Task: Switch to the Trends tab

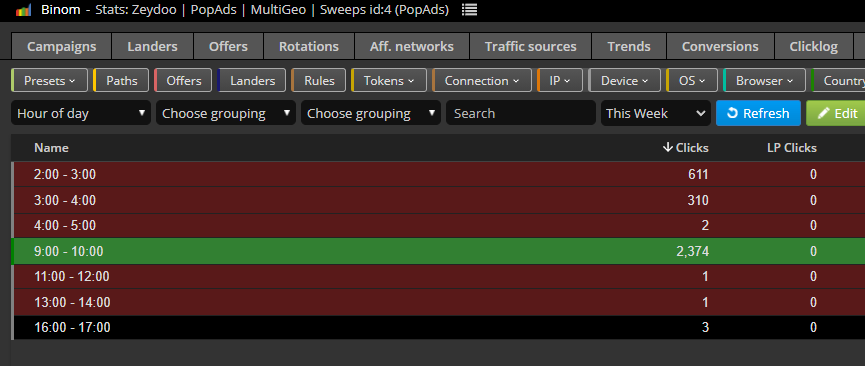Action: coord(629,46)
